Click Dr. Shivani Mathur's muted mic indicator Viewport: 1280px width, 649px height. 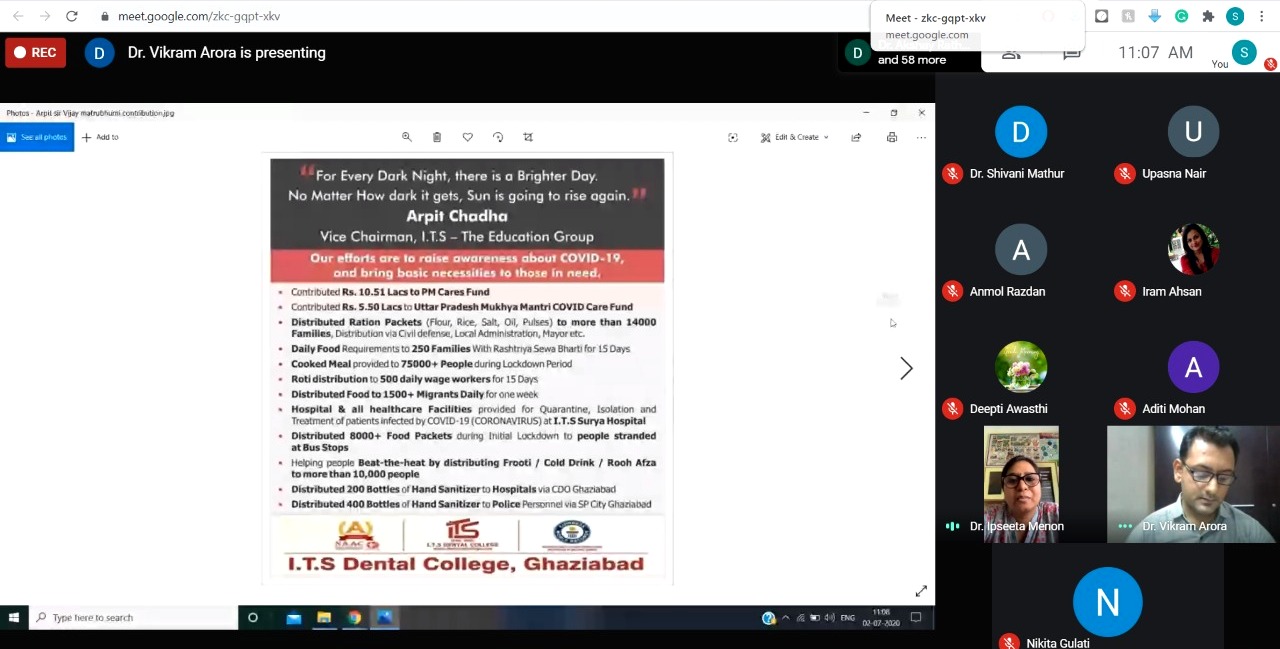point(952,174)
